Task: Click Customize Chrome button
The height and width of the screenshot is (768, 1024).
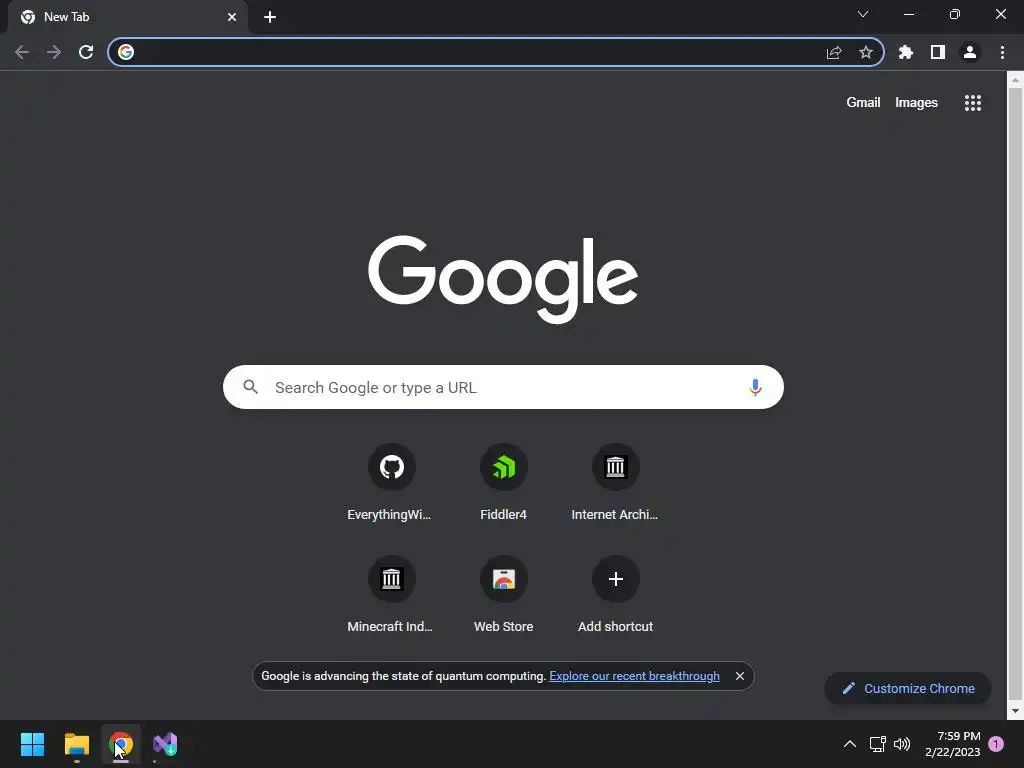Action: 908,688
